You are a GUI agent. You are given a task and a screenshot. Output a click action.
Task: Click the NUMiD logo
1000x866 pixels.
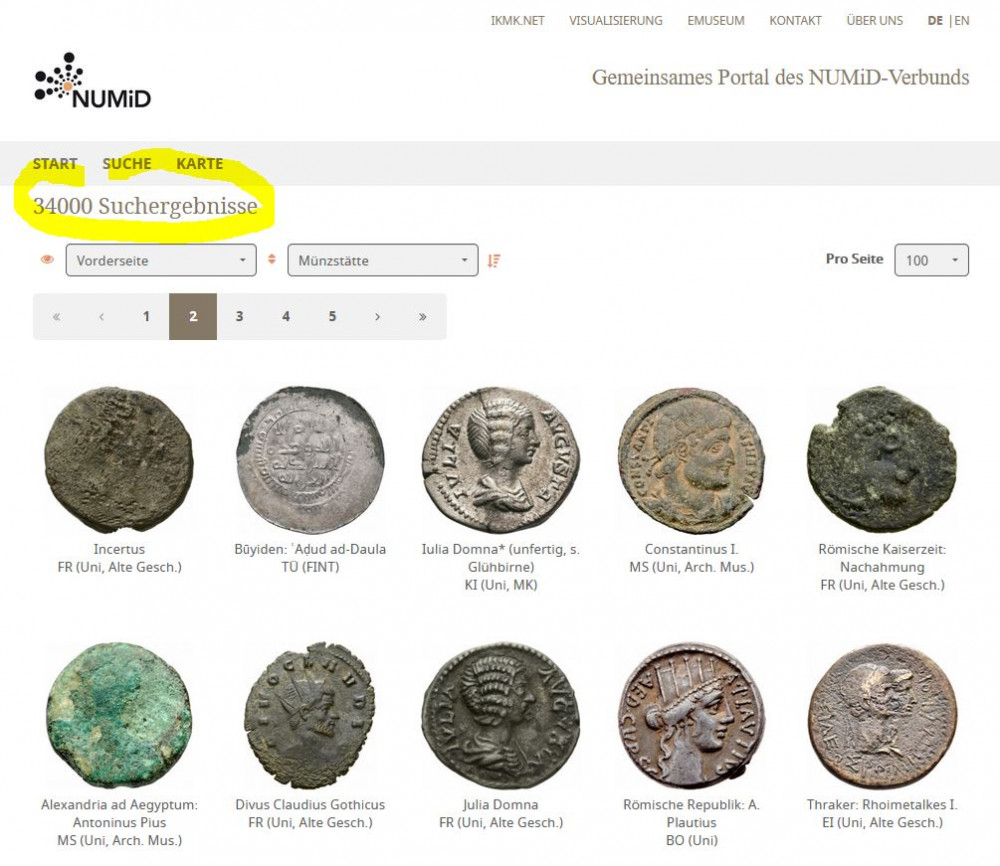(x=92, y=81)
